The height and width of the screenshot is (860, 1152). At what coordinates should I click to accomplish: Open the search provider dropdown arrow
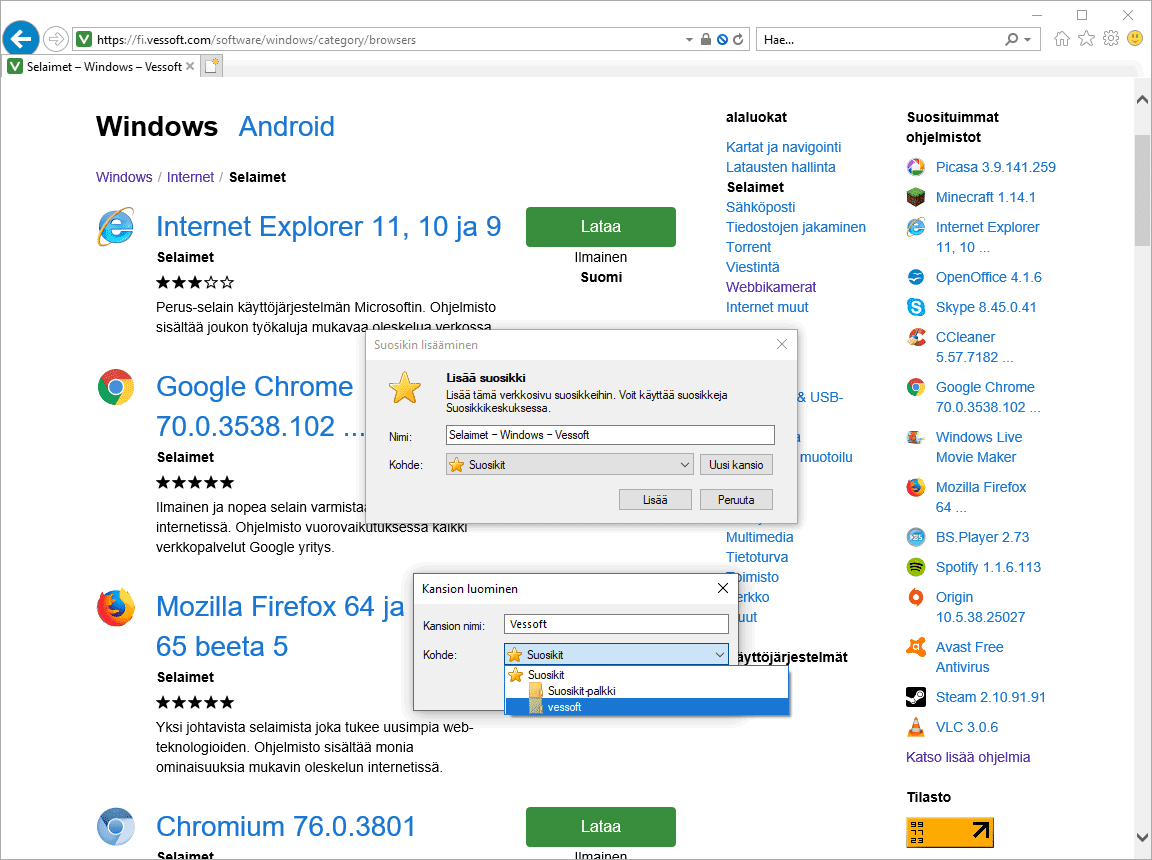[x=1028, y=40]
